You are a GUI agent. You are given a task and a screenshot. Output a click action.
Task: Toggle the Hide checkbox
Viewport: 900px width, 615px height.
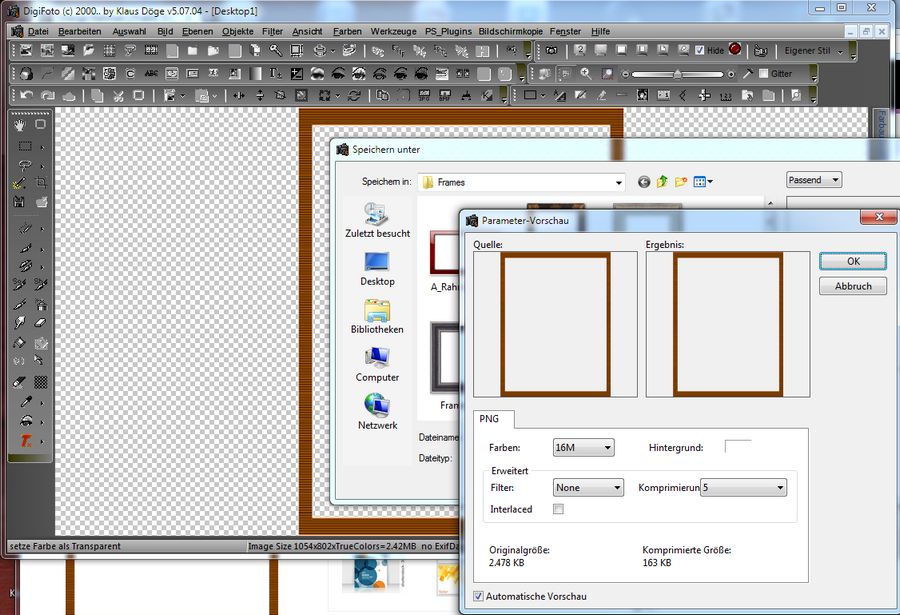700,50
